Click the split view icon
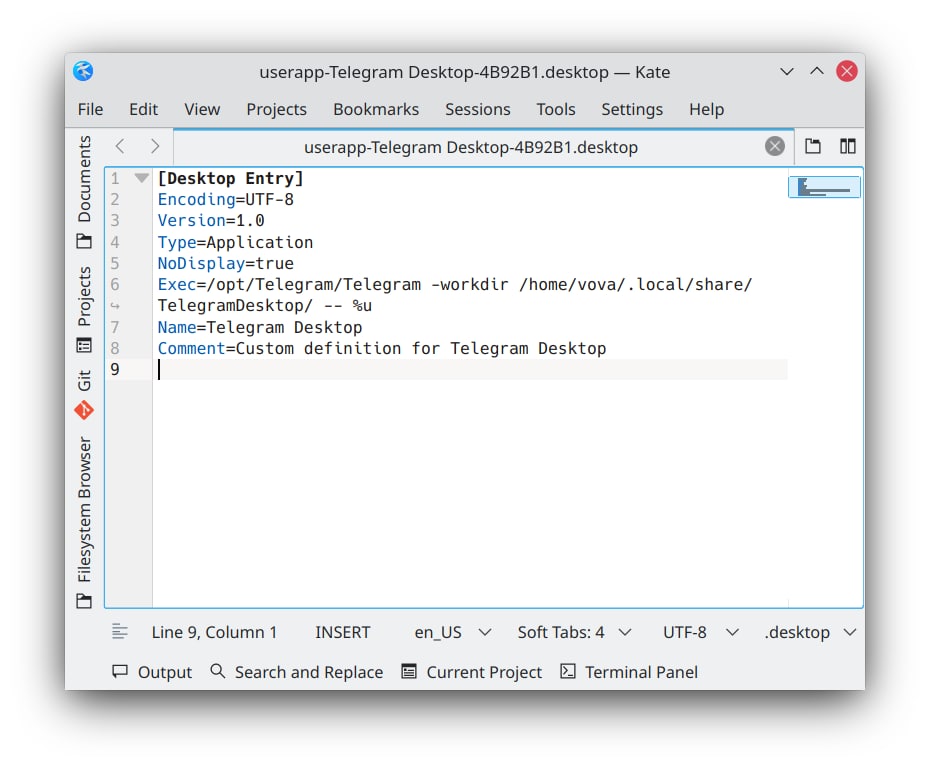Image resolution: width=930 pixels, height=767 pixels. point(848,146)
